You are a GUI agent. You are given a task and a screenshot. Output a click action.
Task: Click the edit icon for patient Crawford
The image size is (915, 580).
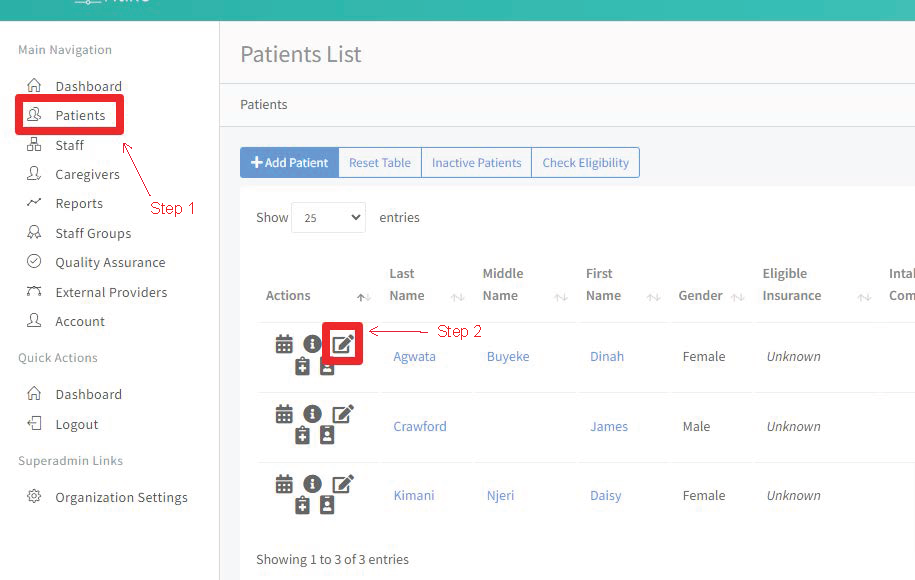point(343,414)
